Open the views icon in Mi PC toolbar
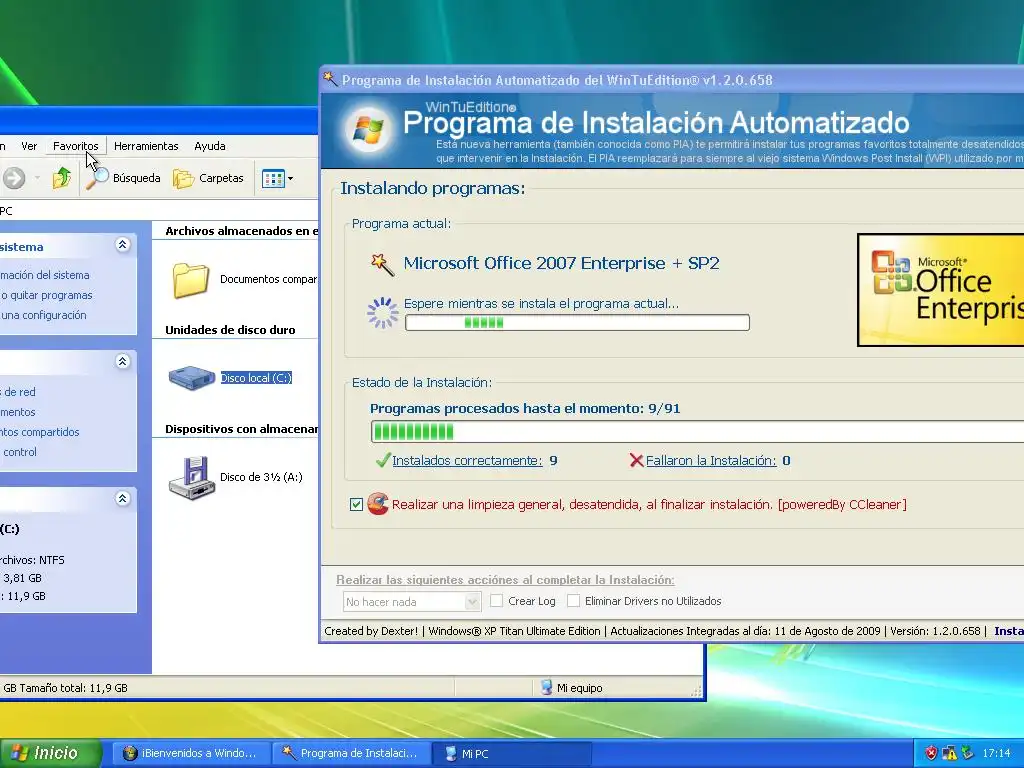The width and height of the screenshot is (1024, 768). click(x=273, y=178)
